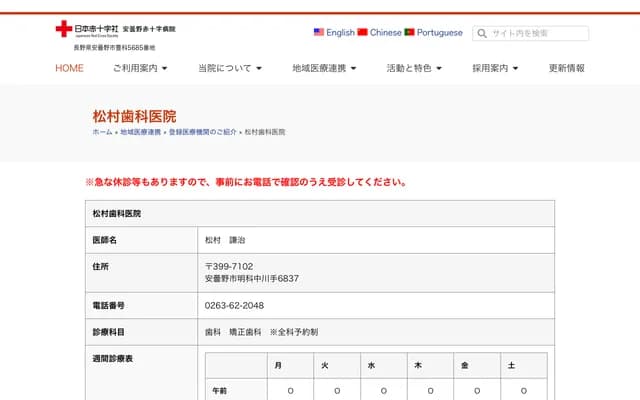This screenshot has width=640, height=400.
Task: Switch site language to Portuguese
Action: pyautogui.click(x=440, y=33)
